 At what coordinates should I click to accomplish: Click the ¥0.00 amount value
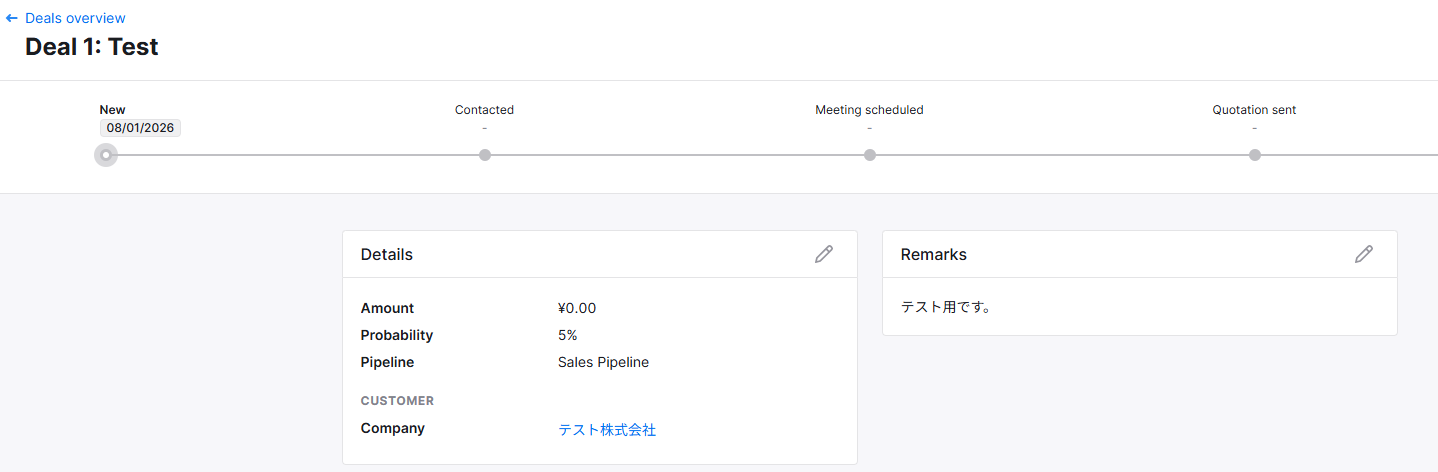pyautogui.click(x=577, y=308)
